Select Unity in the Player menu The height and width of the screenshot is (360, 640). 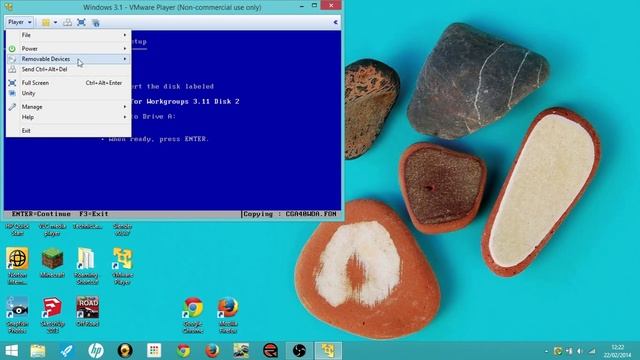click(x=69, y=93)
